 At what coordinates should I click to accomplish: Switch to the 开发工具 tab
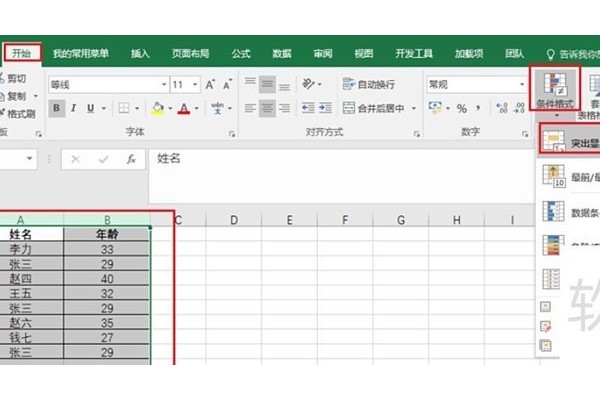click(414, 54)
